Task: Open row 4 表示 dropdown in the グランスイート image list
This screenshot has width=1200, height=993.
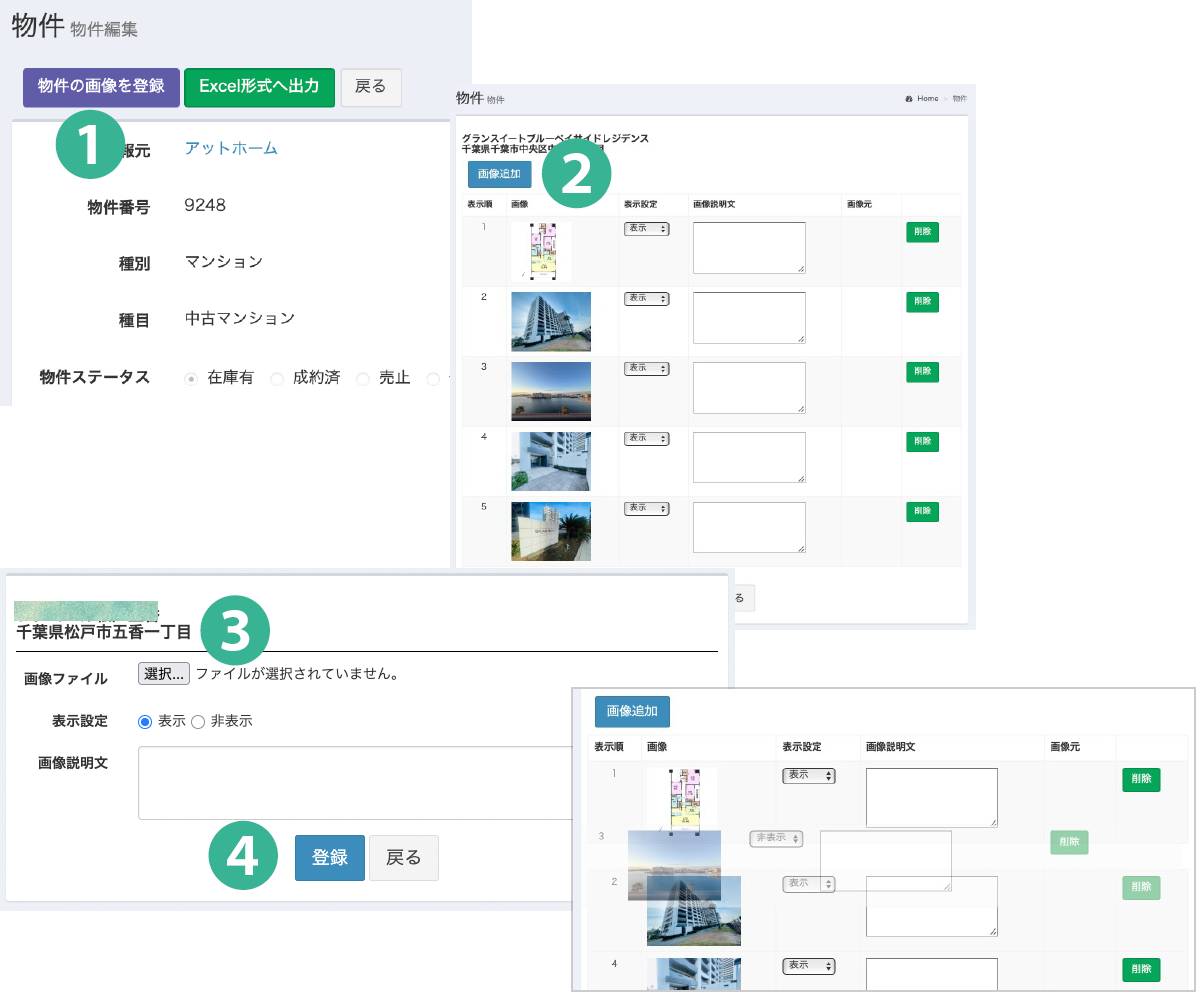Action: click(x=646, y=438)
